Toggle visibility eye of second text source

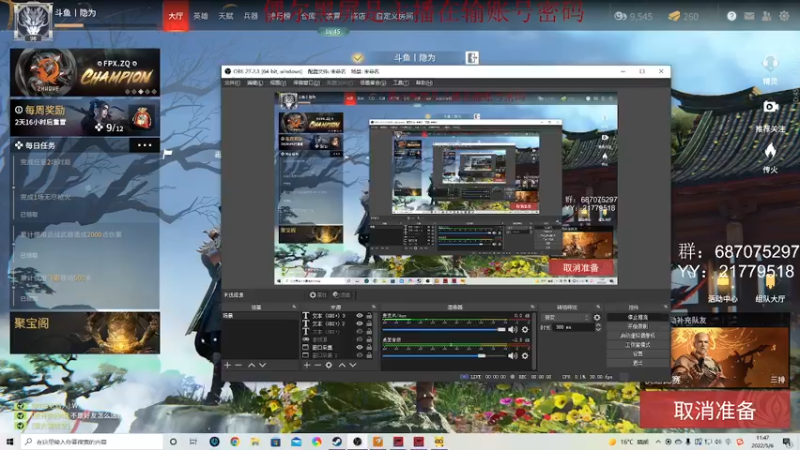[x=360, y=323]
